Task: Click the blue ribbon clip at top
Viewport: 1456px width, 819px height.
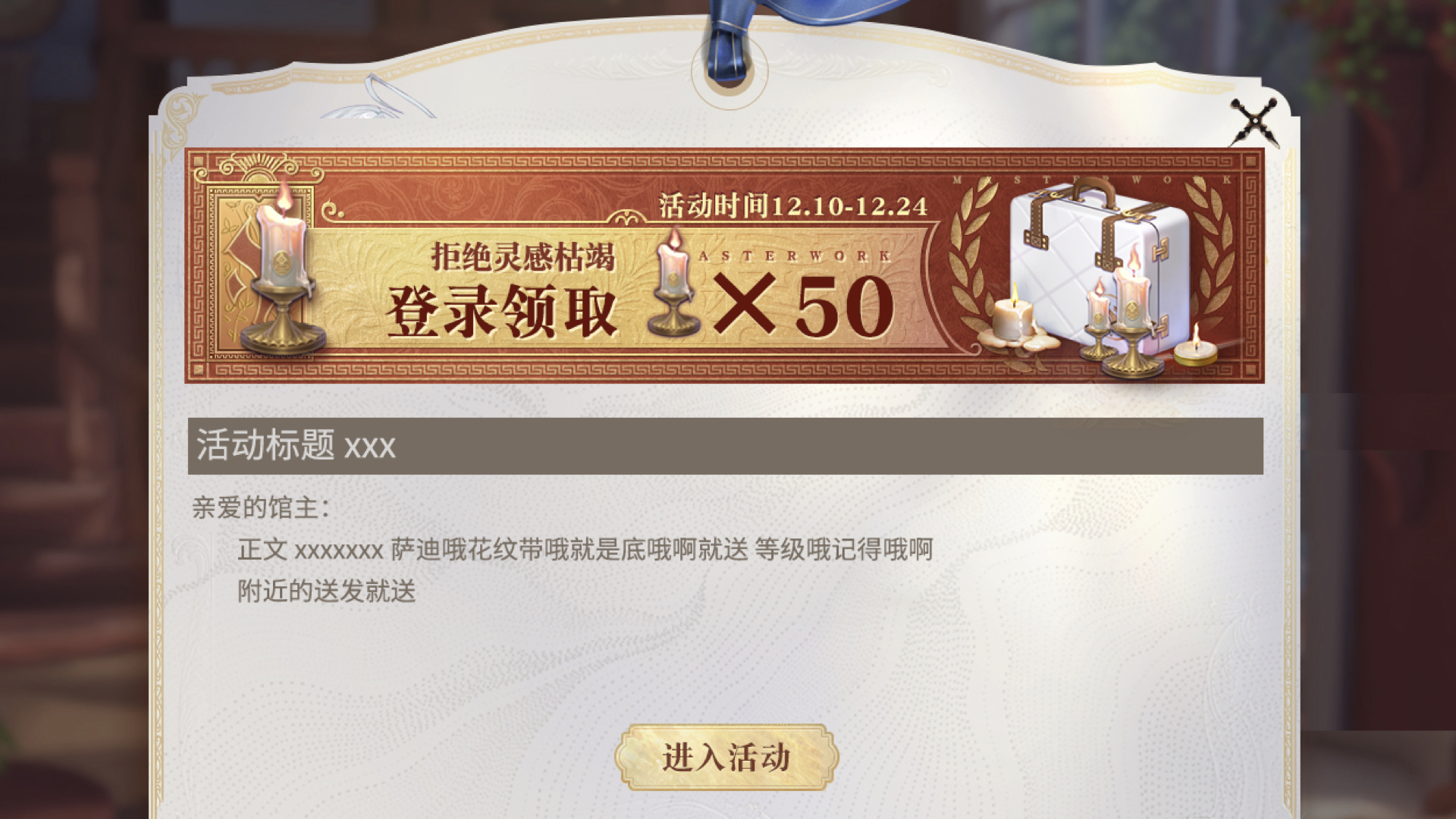Action: (730, 41)
